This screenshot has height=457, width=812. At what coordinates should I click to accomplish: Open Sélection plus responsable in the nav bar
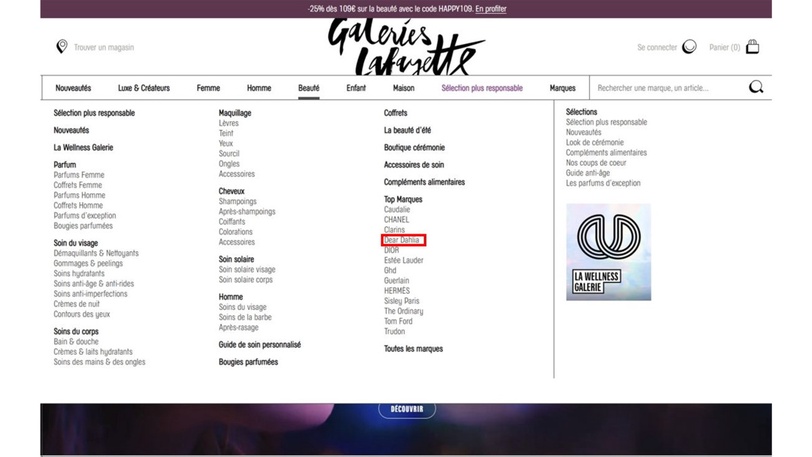click(482, 88)
